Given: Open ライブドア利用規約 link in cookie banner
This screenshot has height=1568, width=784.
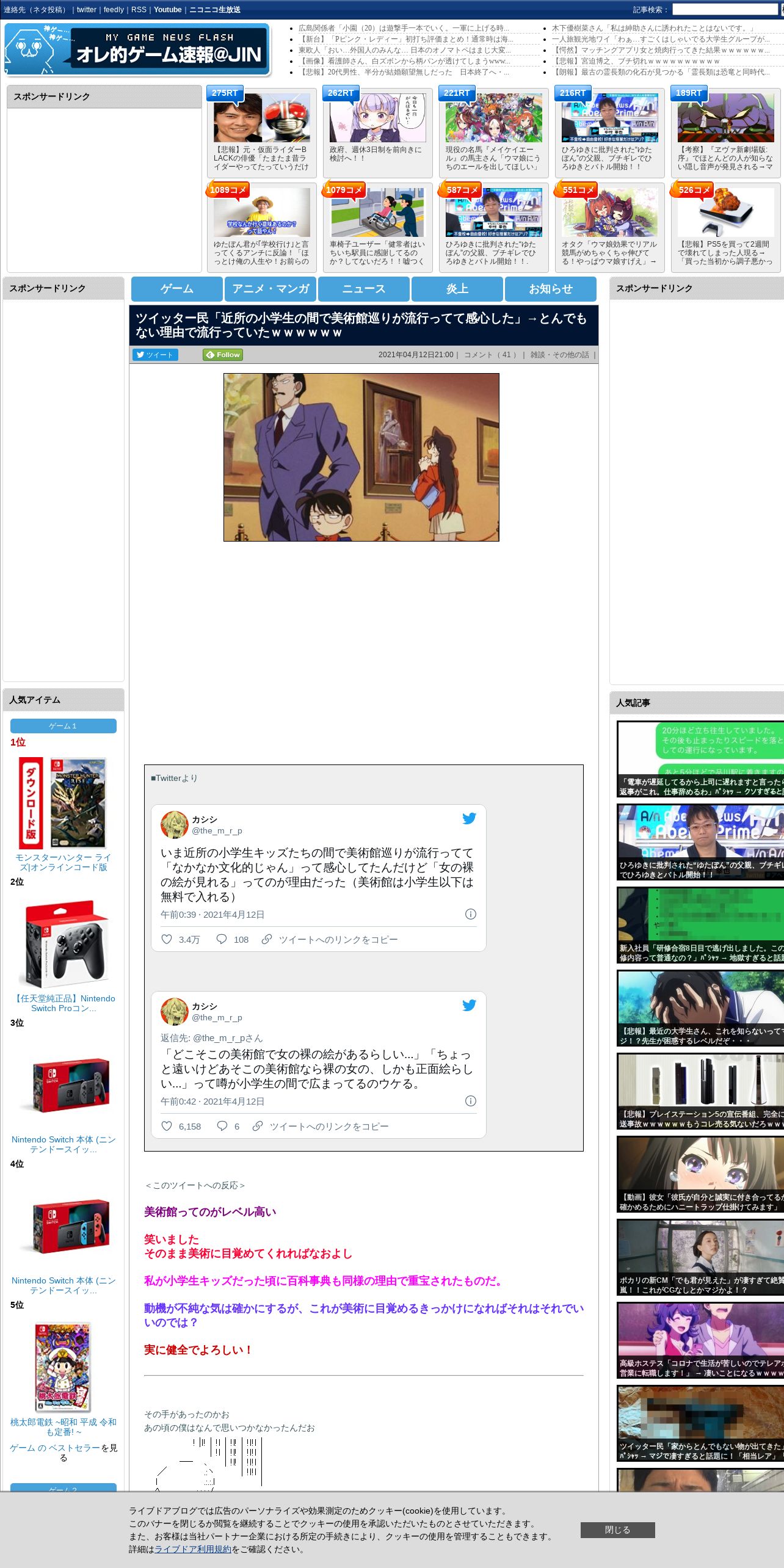Looking at the screenshot, I should click(193, 1549).
